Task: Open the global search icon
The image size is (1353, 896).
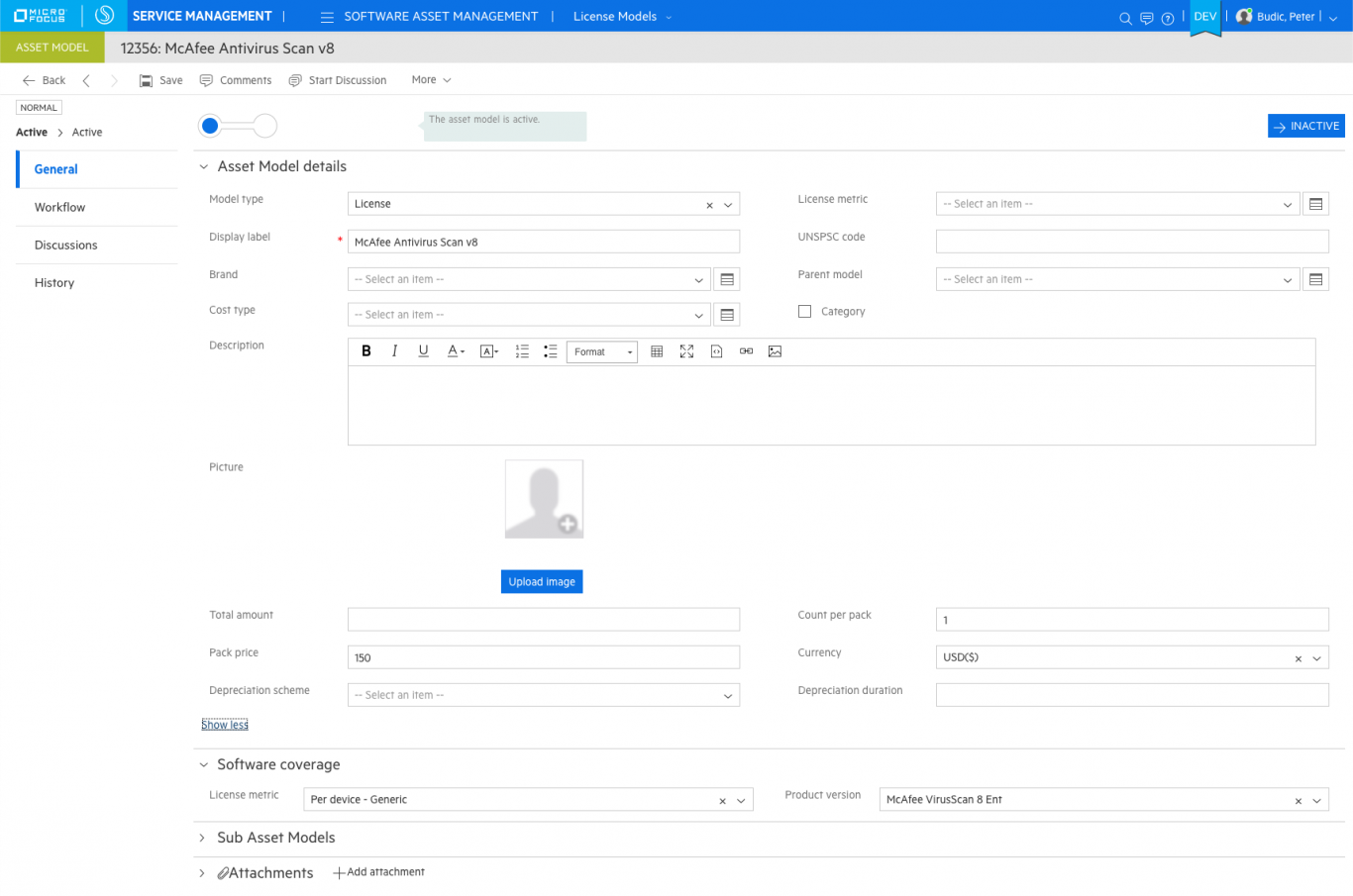Action: point(1125,18)
